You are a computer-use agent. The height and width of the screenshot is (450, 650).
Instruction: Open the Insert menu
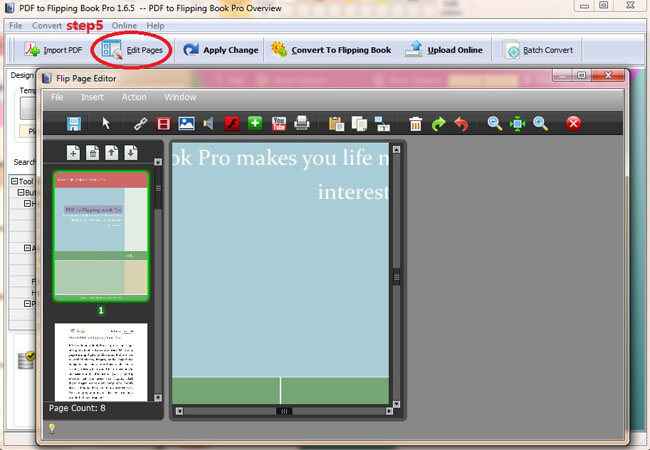click(92, 97)
